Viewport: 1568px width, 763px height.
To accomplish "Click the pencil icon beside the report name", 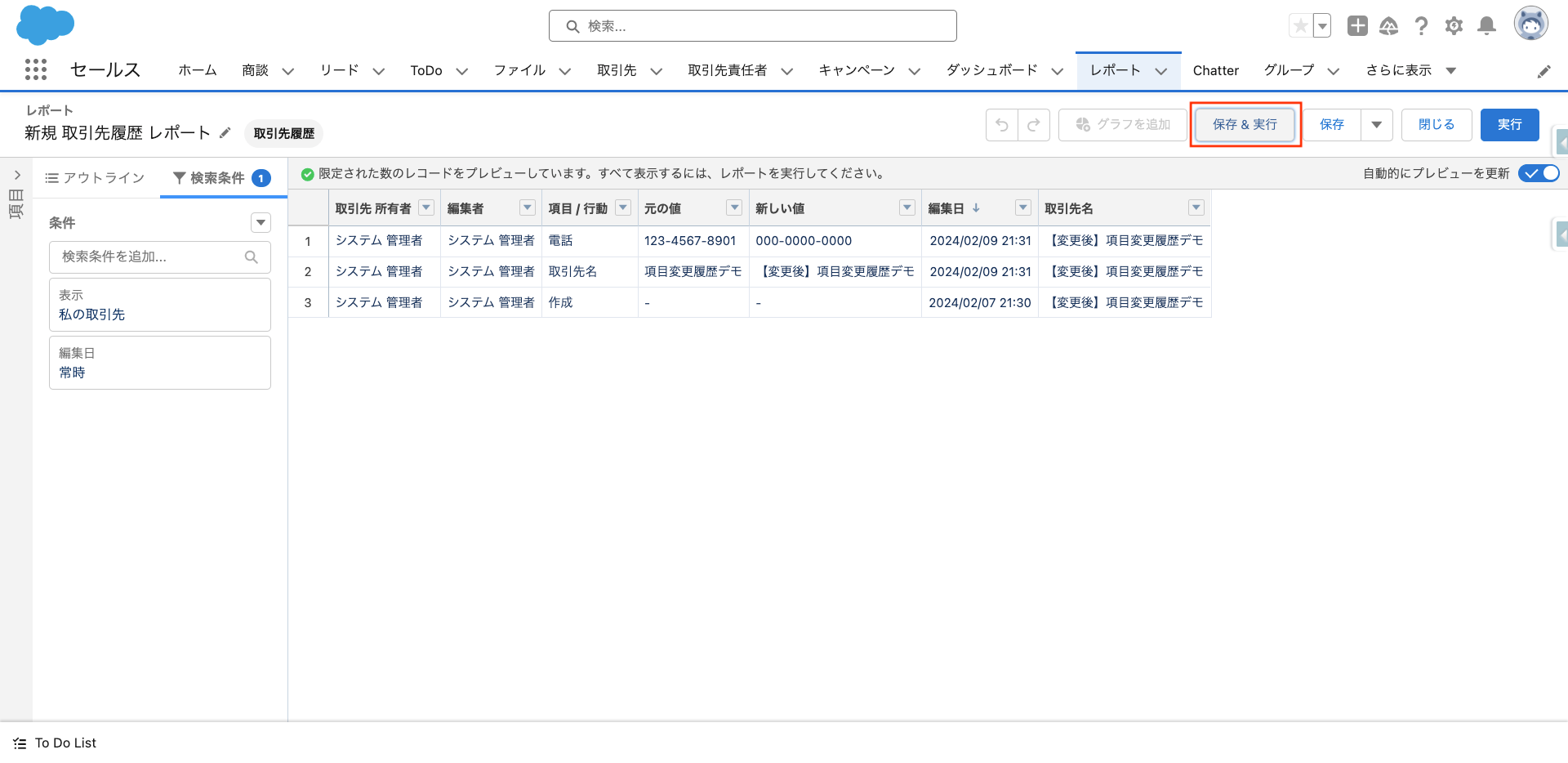I will pos(225,132).
